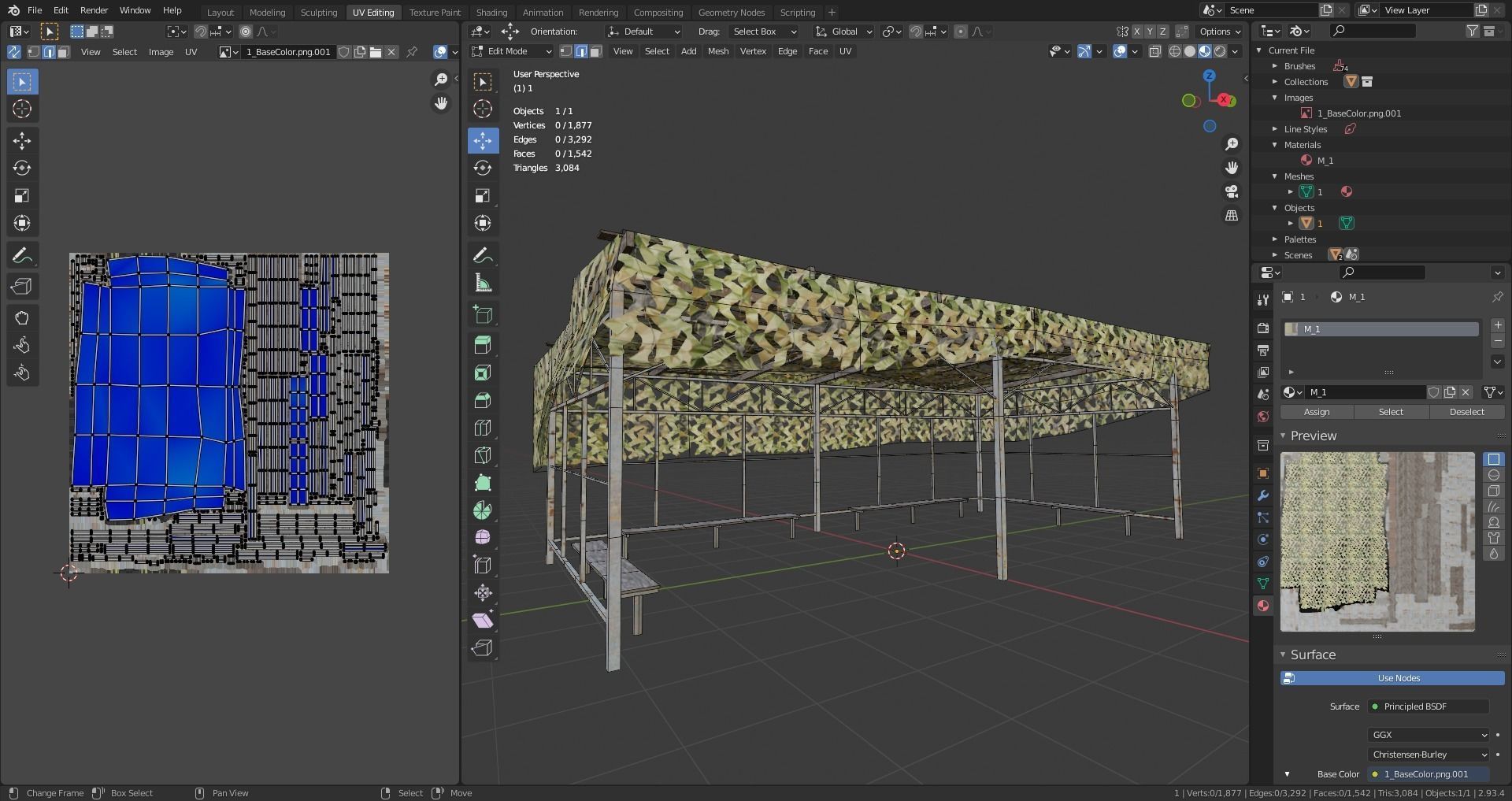
Task: Select the Shrink/Fatten tool
Action: click(x=483, y=593)
